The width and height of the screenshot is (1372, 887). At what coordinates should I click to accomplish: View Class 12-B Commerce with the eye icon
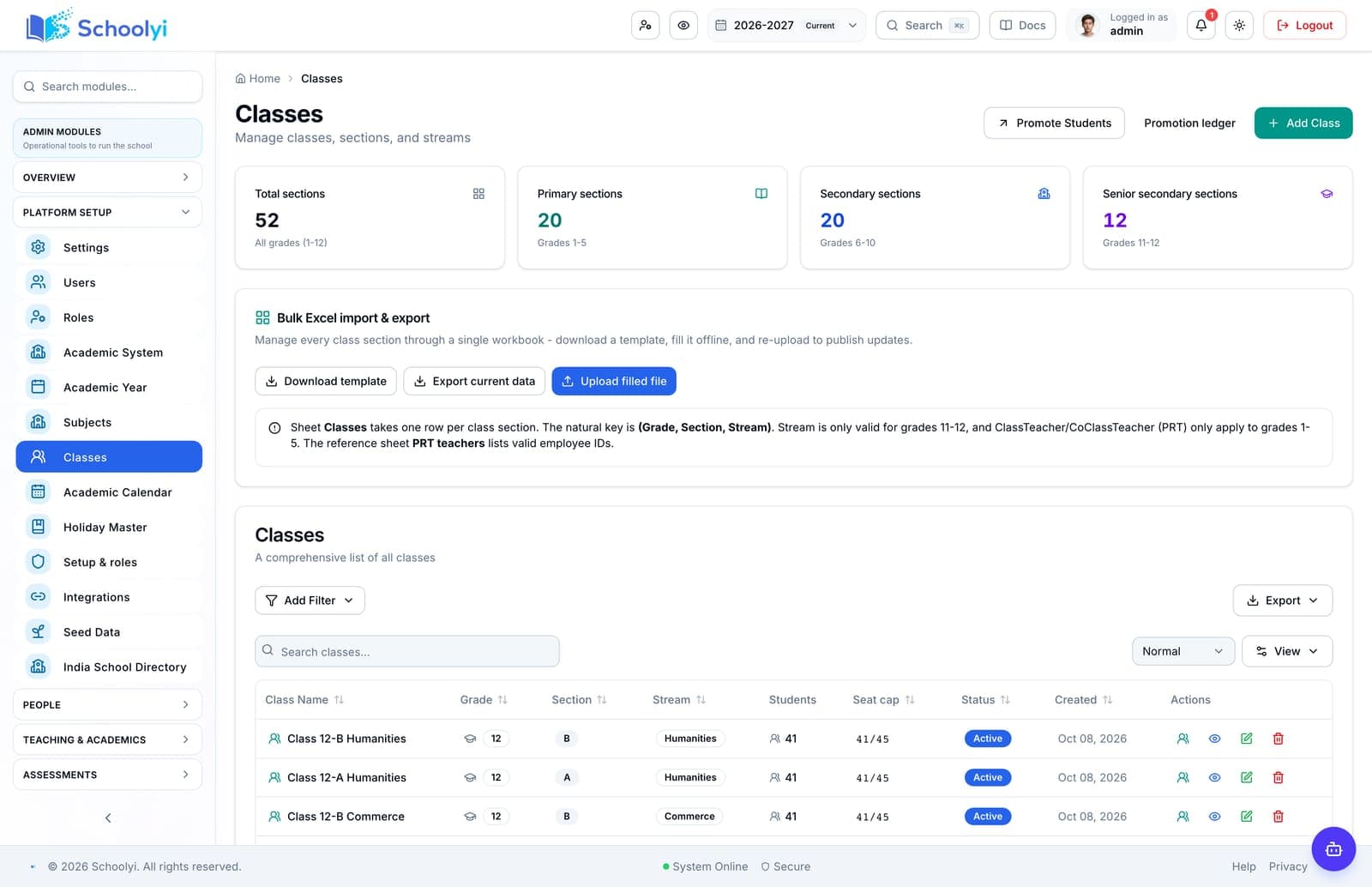click(1214, 817)
